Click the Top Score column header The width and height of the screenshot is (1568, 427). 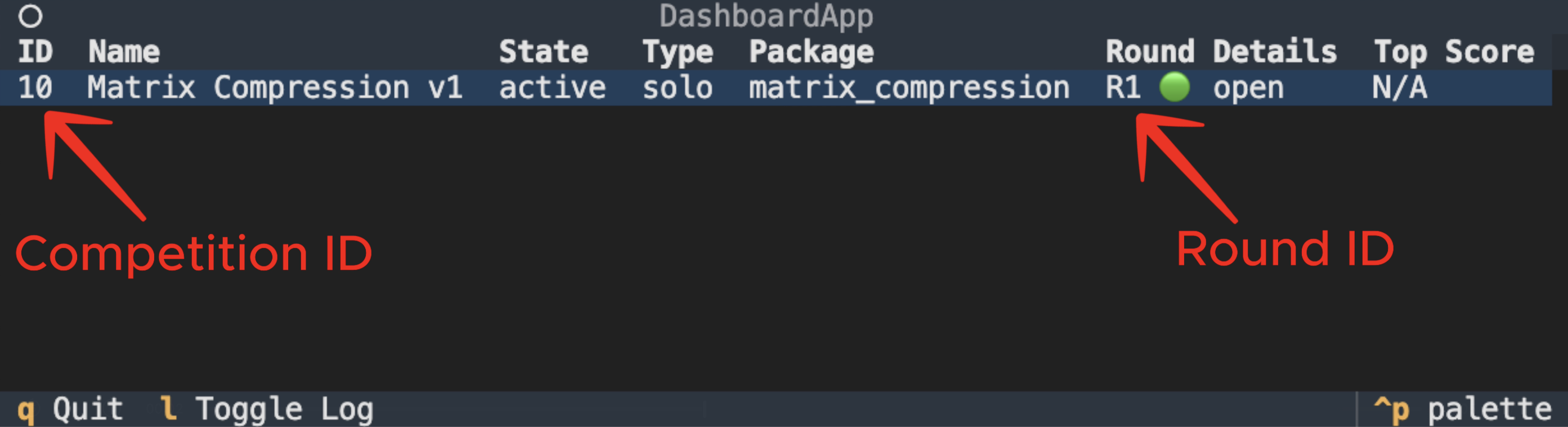pyautogui.click(x=1454, y=52)
